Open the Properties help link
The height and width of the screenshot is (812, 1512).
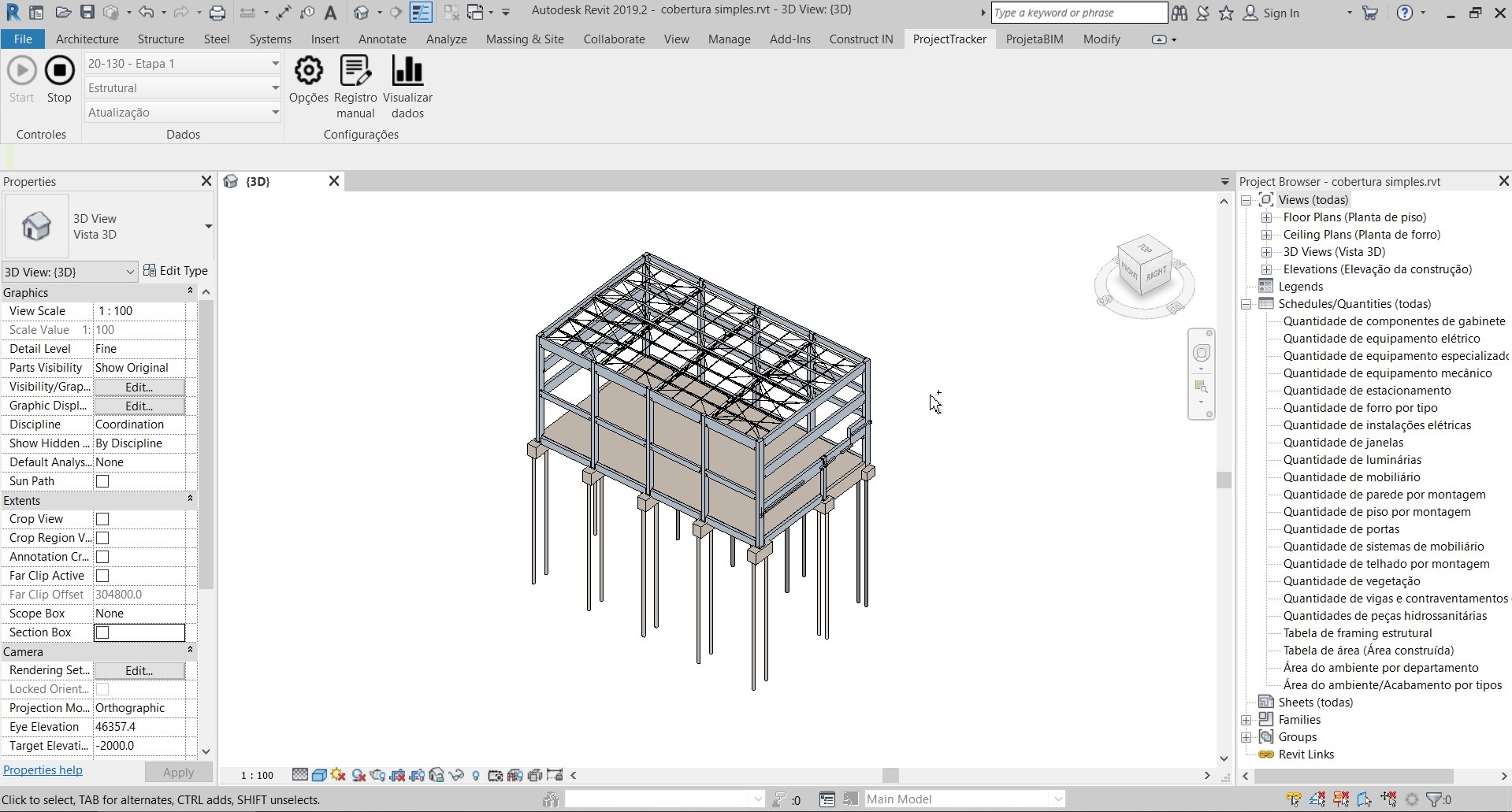[x=44, y=770]
